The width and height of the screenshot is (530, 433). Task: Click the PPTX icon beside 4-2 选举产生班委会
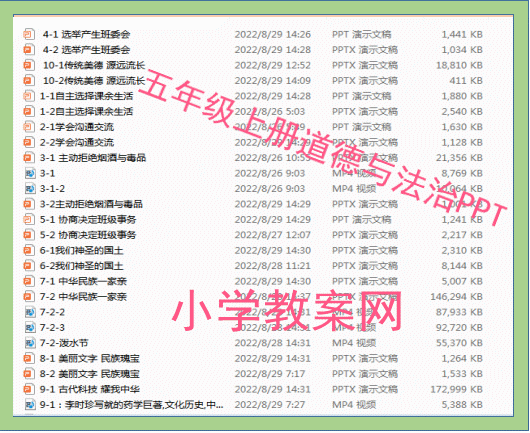coord(29,50)
